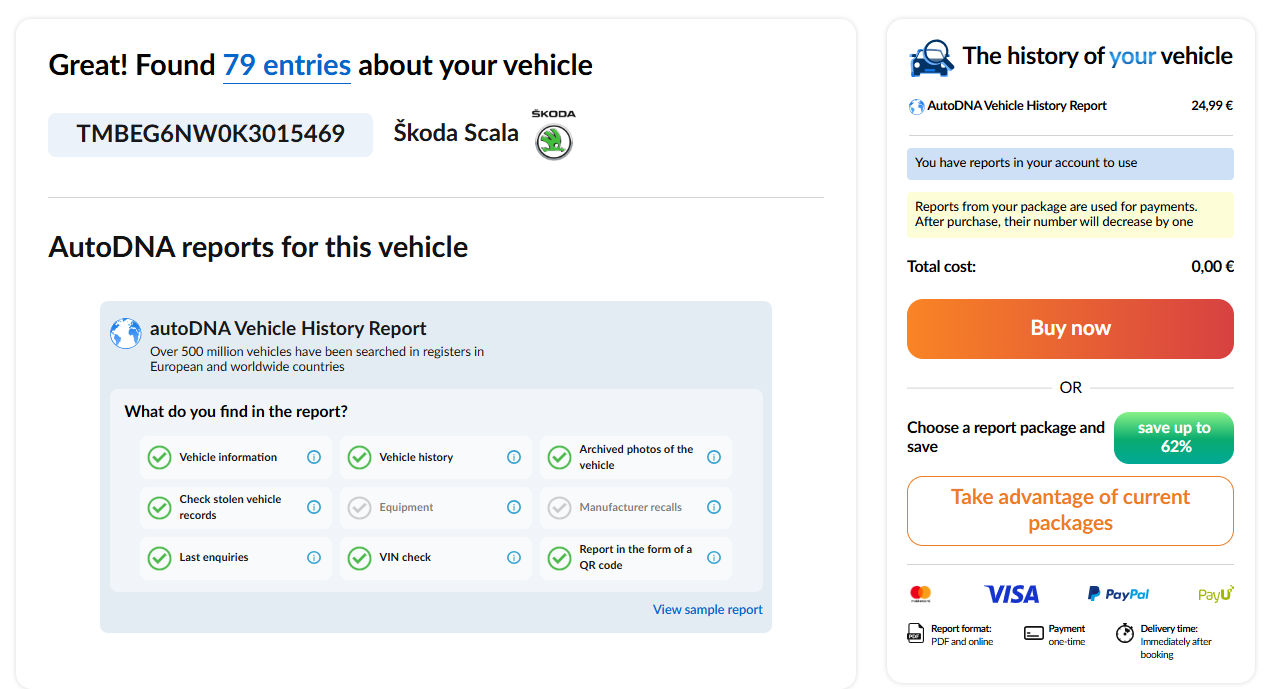The height and width of the screenshot is (689, 1270).
Task: Click the PayPal payment logo
Action: 1118,594
